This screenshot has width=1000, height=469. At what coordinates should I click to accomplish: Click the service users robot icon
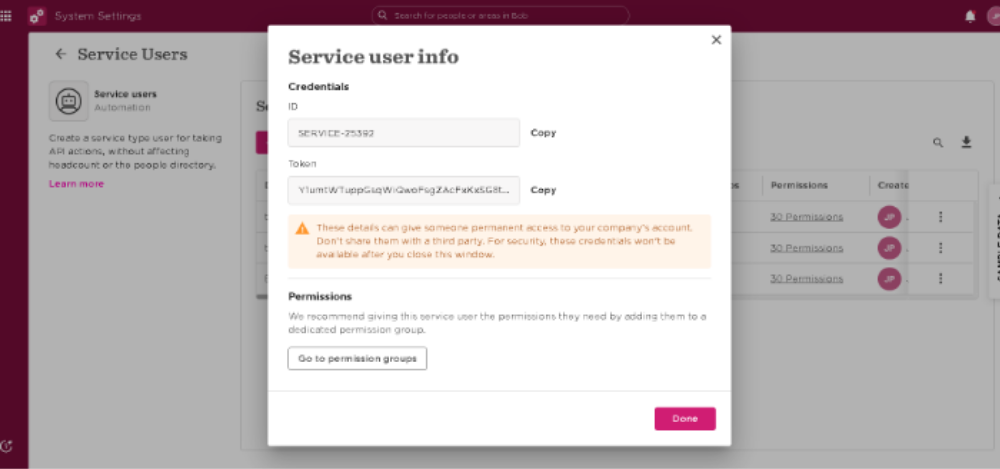(x=69, y=101)
